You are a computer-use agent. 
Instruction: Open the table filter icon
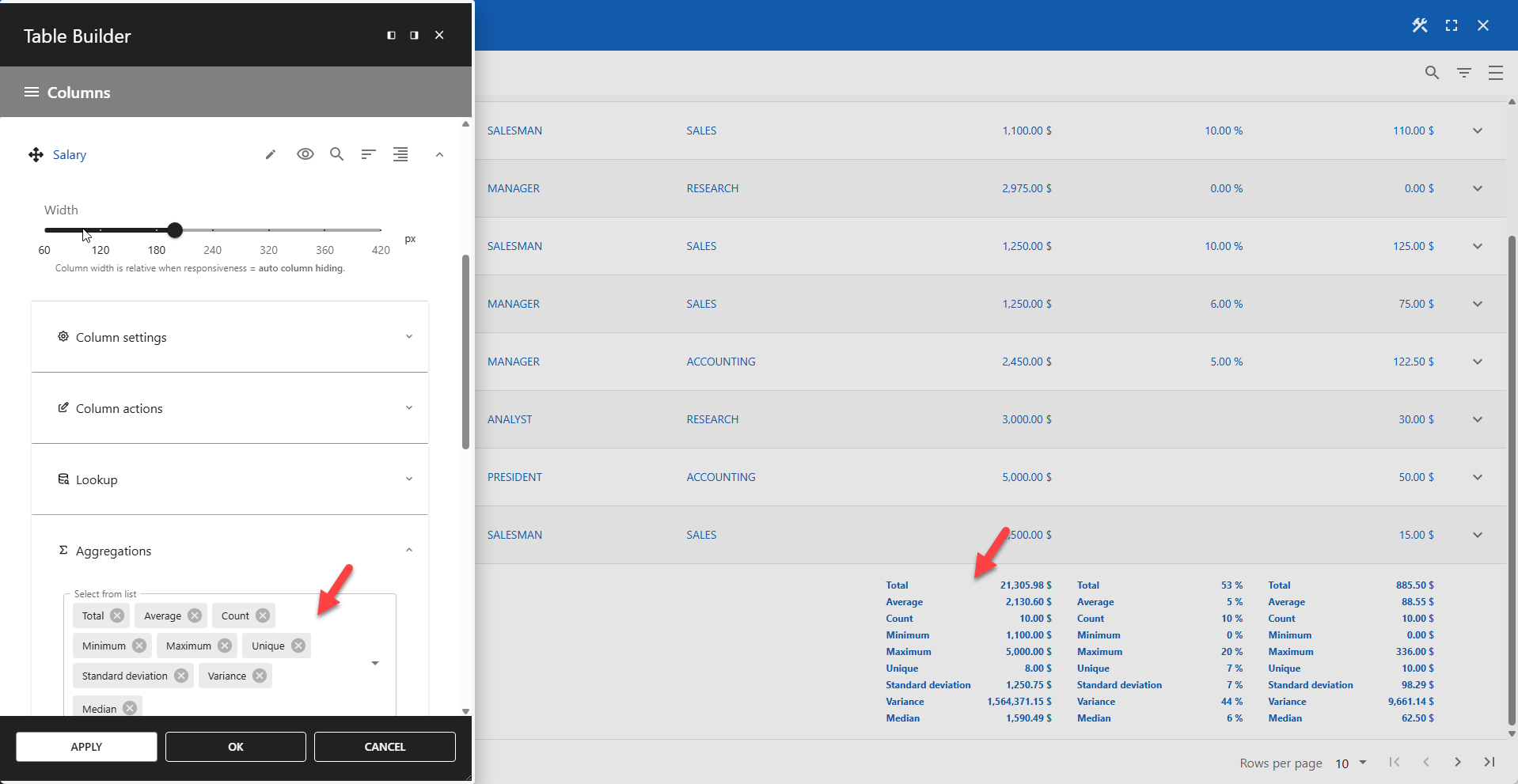[1463, 72]
